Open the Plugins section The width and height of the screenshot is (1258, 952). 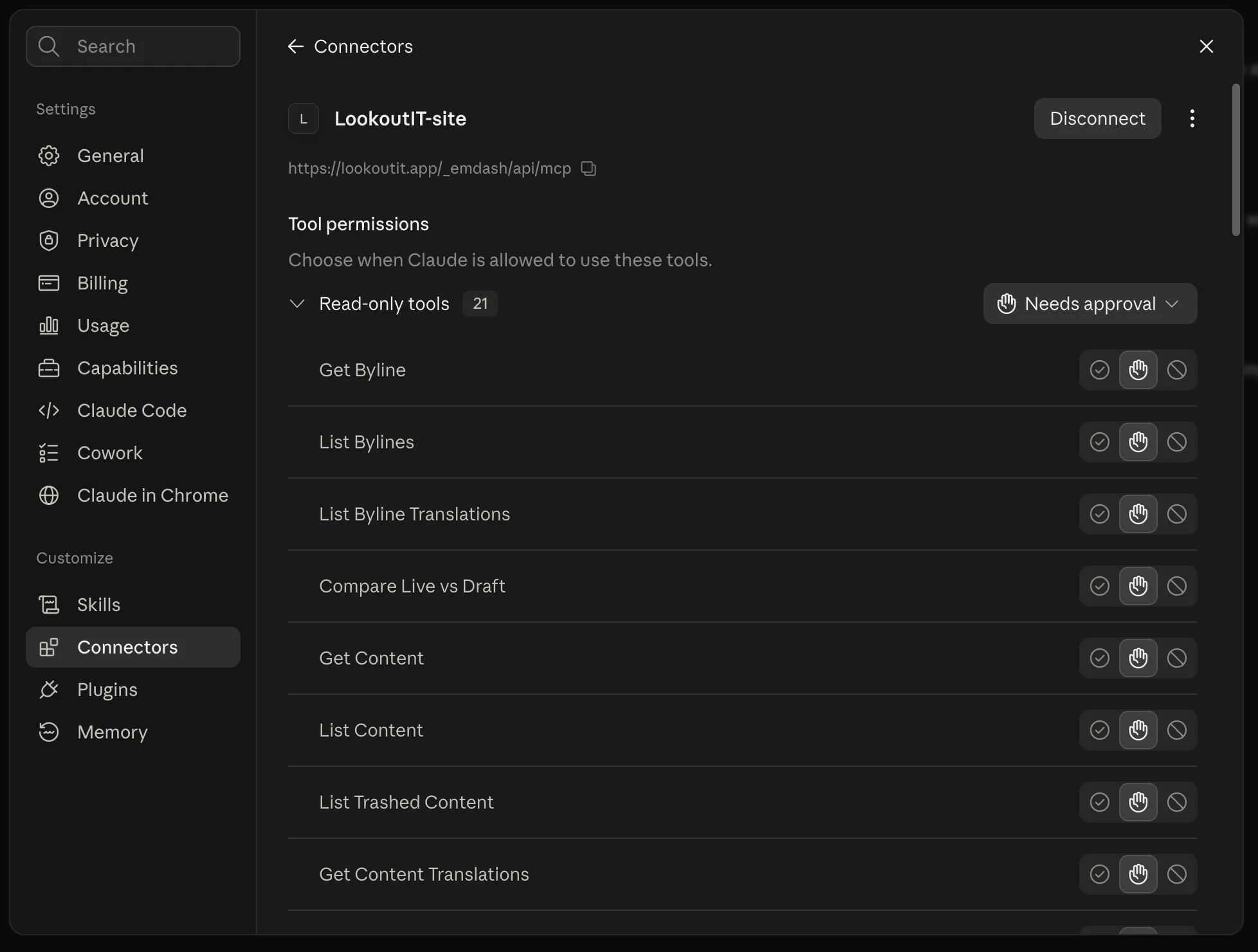pyautogui.click(x=133, y=690)
